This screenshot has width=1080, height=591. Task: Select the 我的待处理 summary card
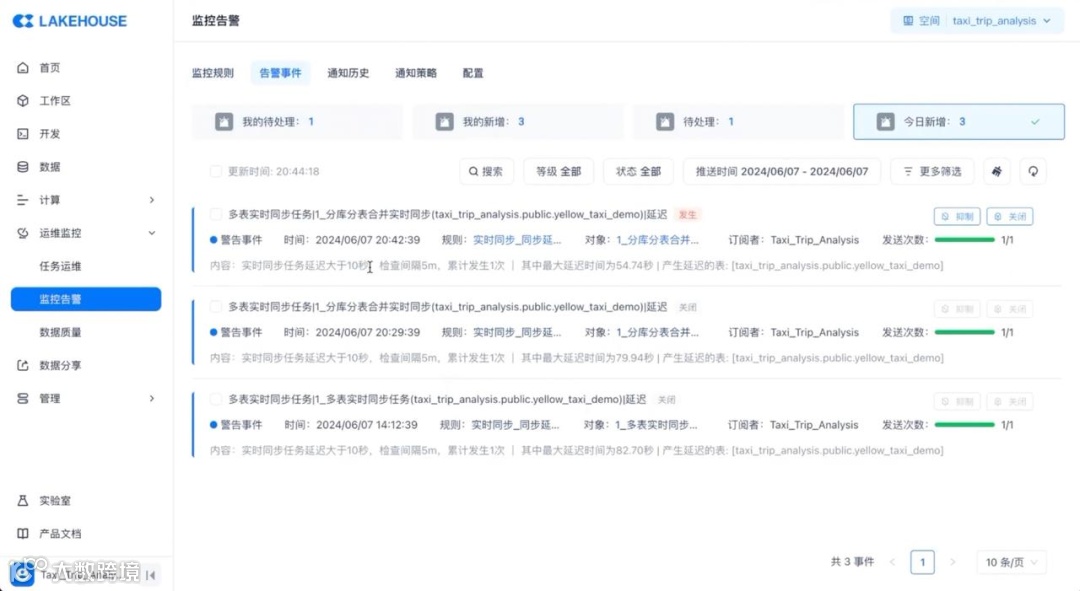pos(297,122)
